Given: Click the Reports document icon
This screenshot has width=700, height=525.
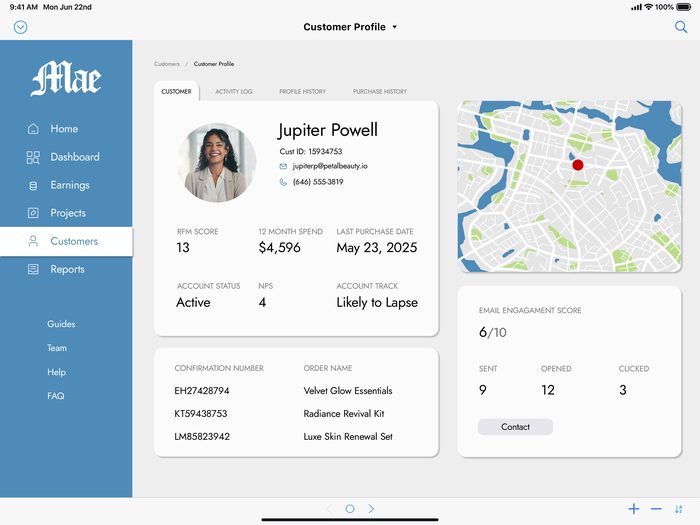Looking at the screenshot, I should click(33, 269).
